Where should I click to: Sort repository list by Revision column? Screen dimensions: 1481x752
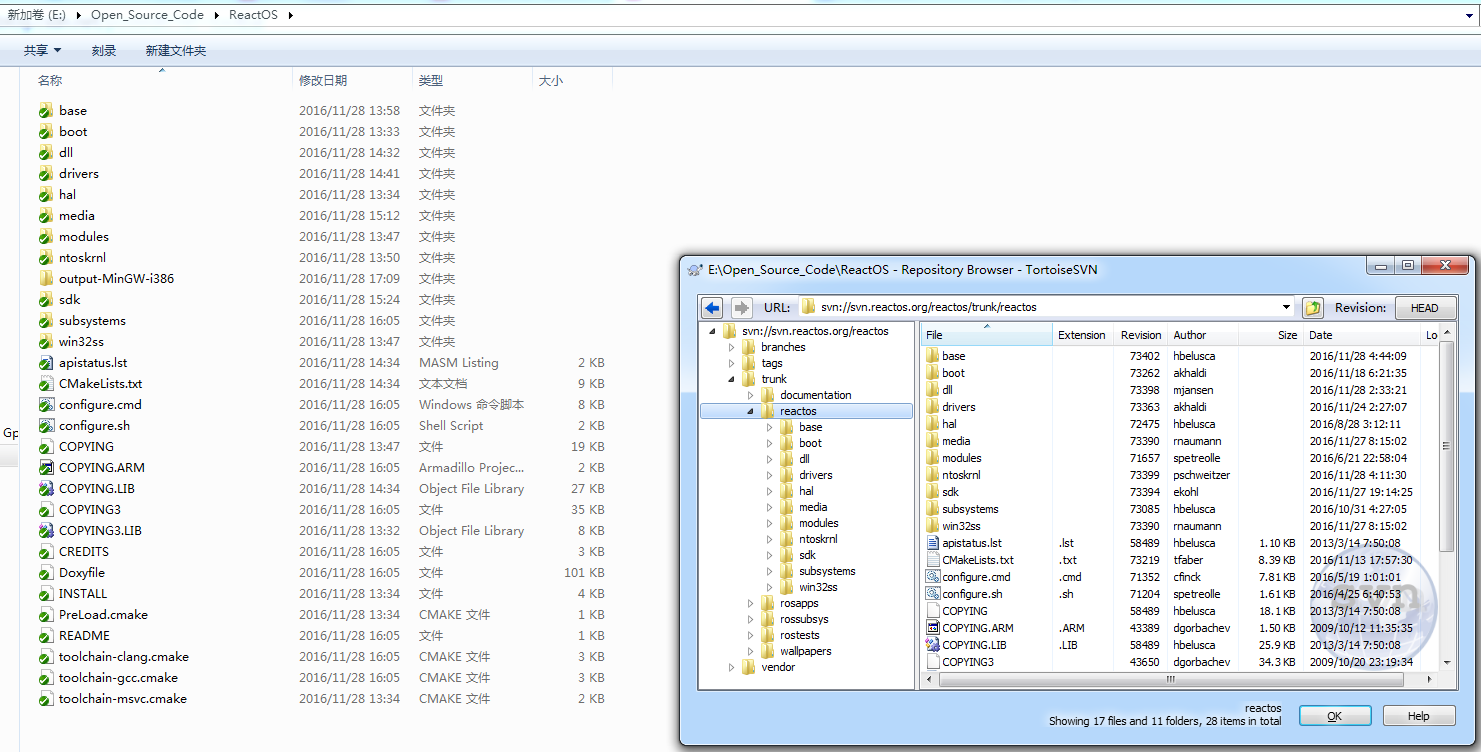click(1140, 335)
